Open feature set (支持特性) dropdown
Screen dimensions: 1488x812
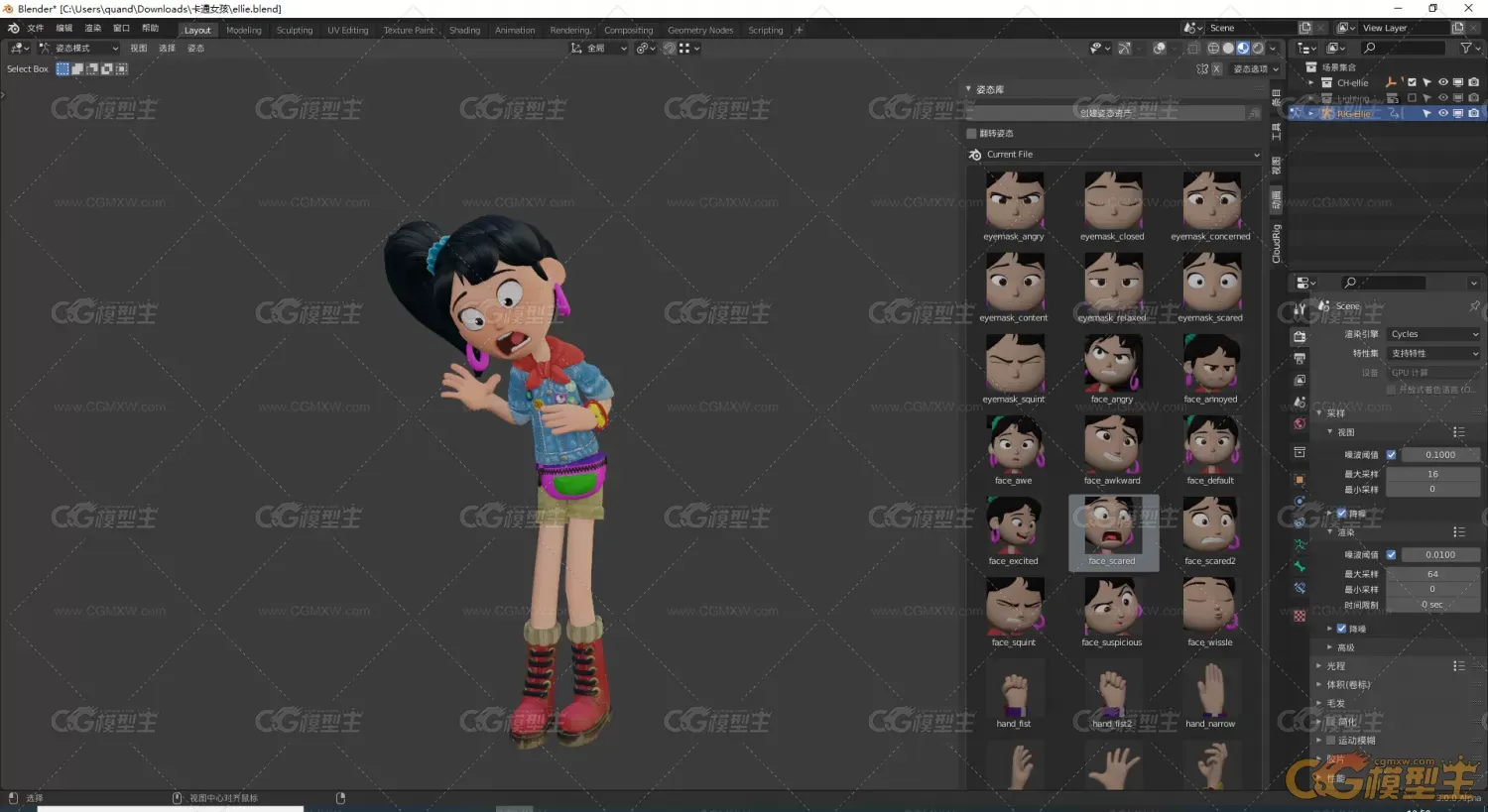coord(1433,353)
